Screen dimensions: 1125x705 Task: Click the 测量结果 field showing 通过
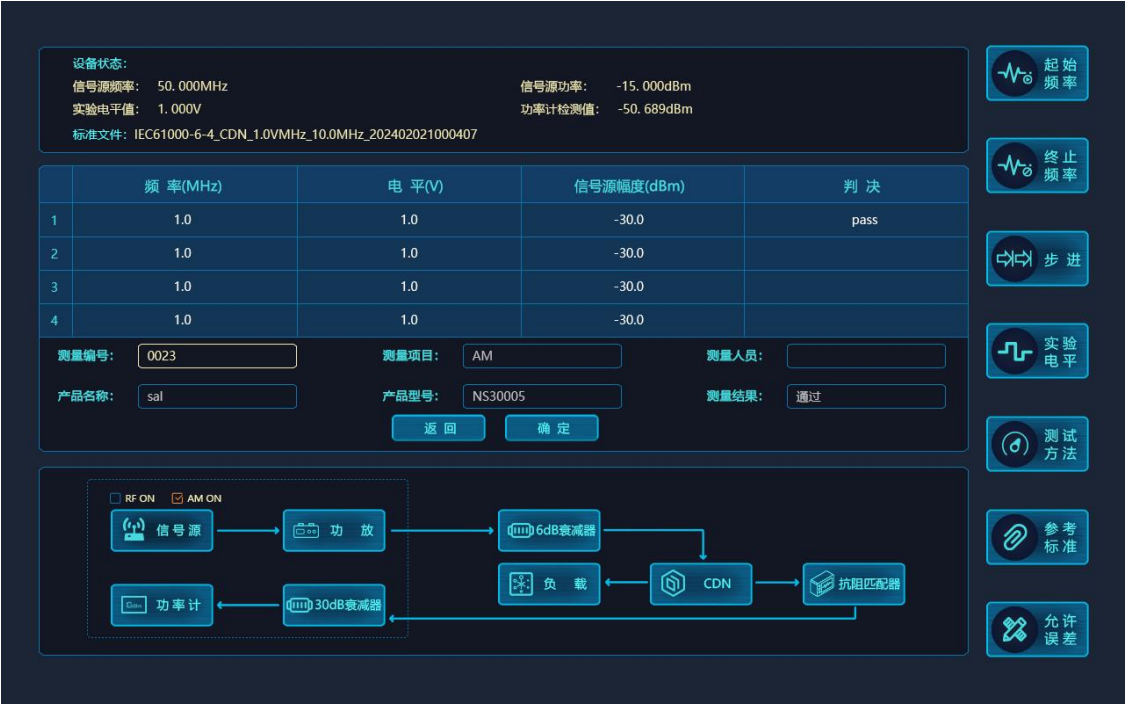point(865,397)
